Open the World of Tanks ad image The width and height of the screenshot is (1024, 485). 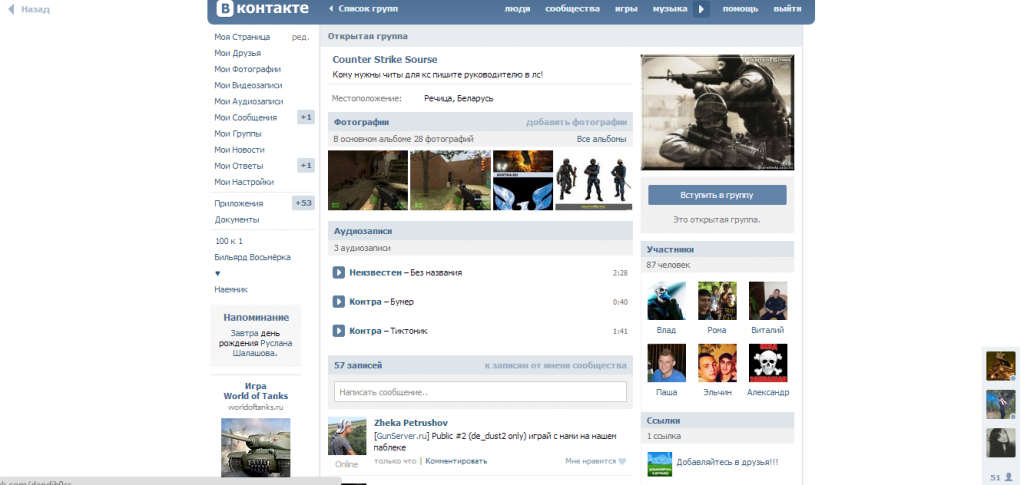click(254, 445)
